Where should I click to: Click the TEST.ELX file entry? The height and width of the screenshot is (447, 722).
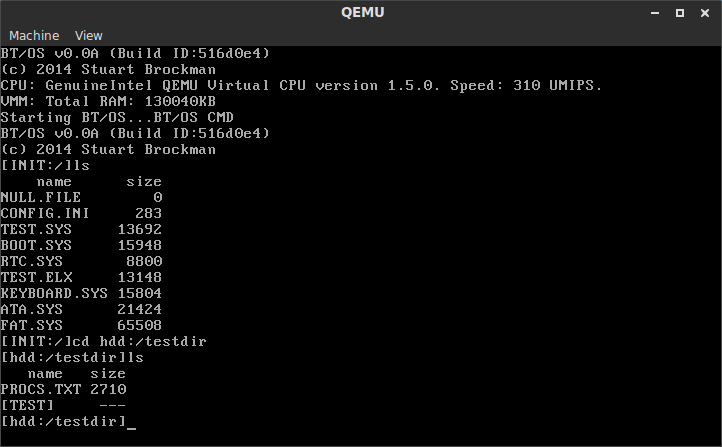[x=36, y=278]
